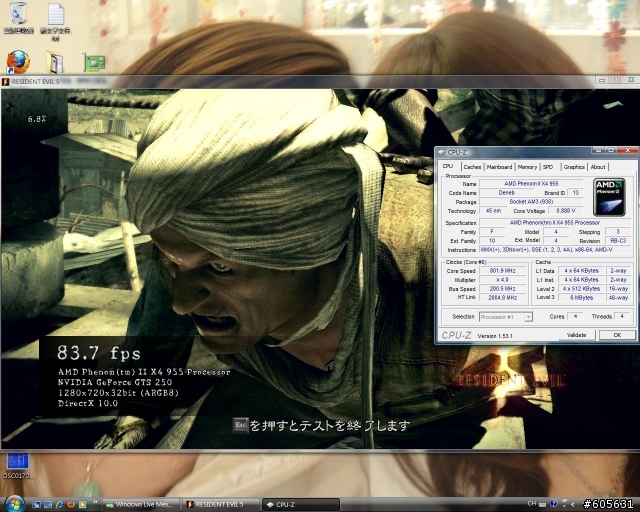Launch Internet Explorer from Quick Launch
The width and height of the screenshot is (640, 512).
(60, 505)
